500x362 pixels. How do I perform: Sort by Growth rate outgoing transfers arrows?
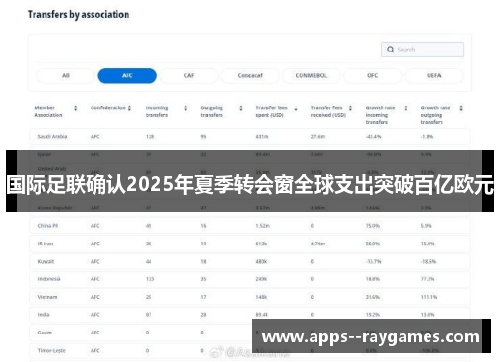tap(461, 108)
